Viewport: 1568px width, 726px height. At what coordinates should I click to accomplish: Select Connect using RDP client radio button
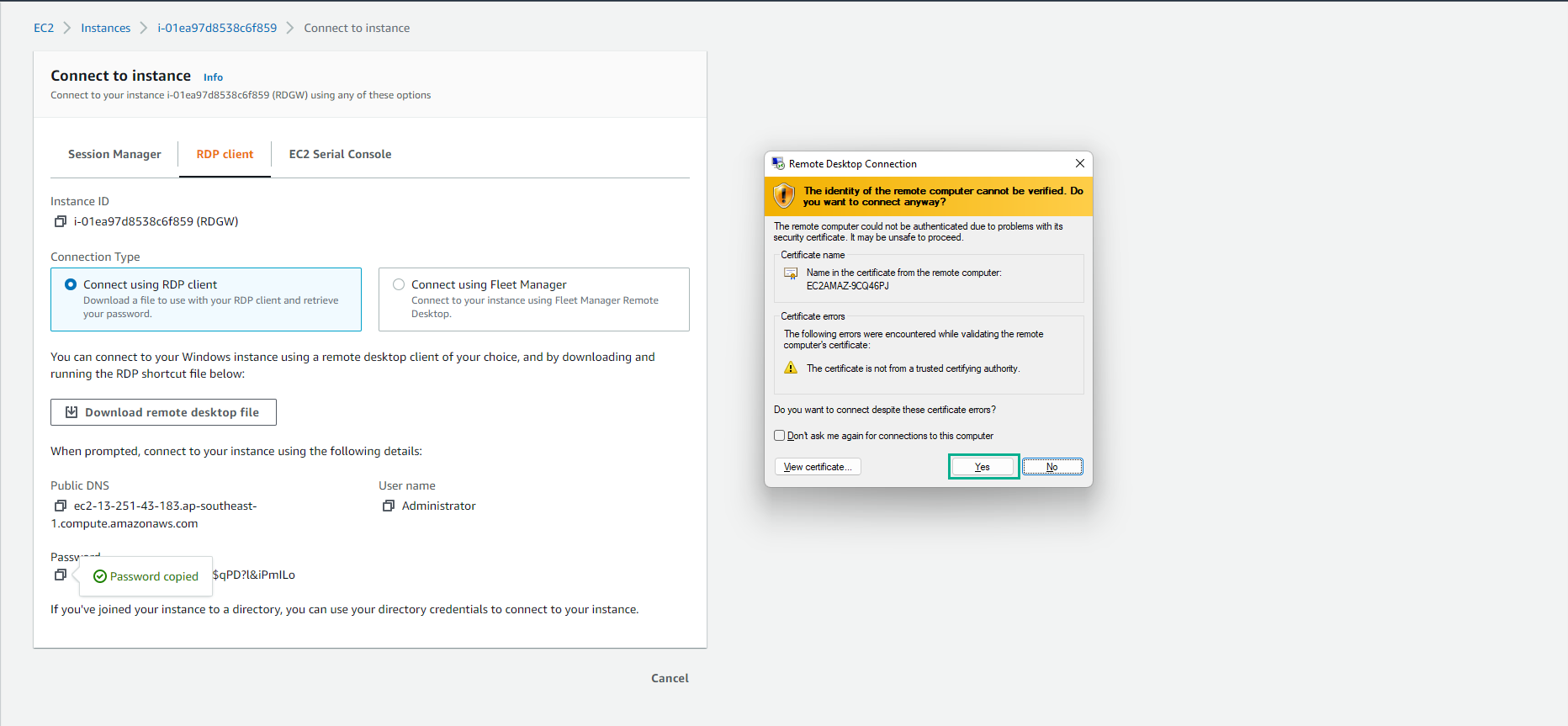pos(71,284)
